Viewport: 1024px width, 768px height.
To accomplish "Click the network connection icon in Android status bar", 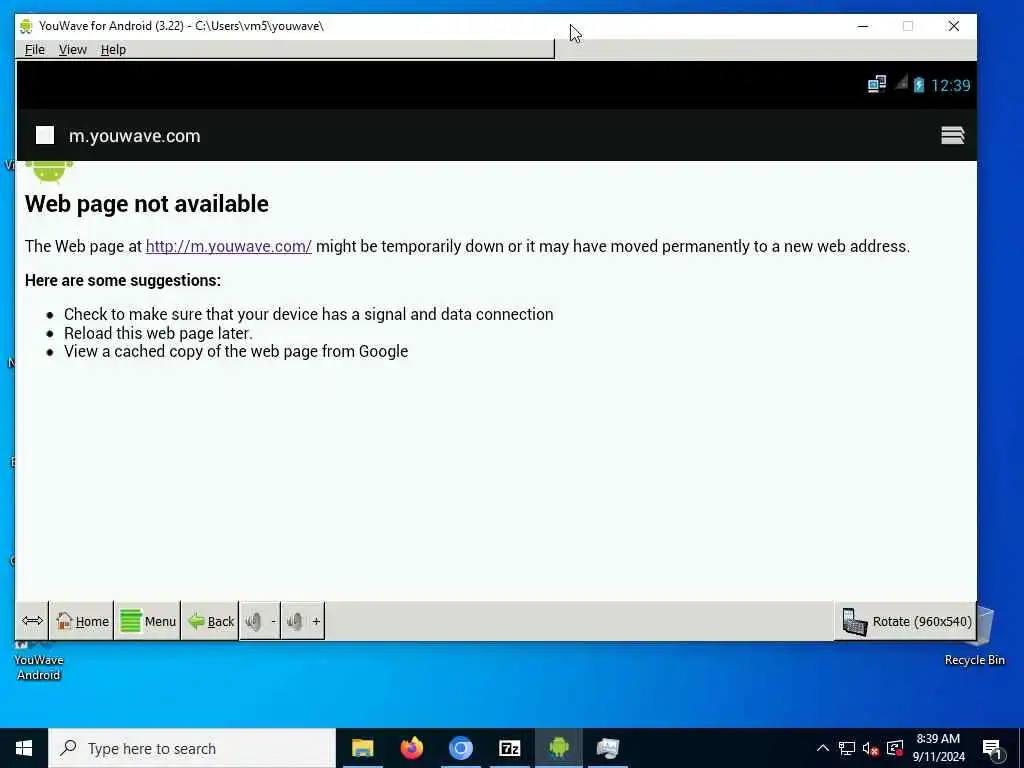I will pos(876,84).
